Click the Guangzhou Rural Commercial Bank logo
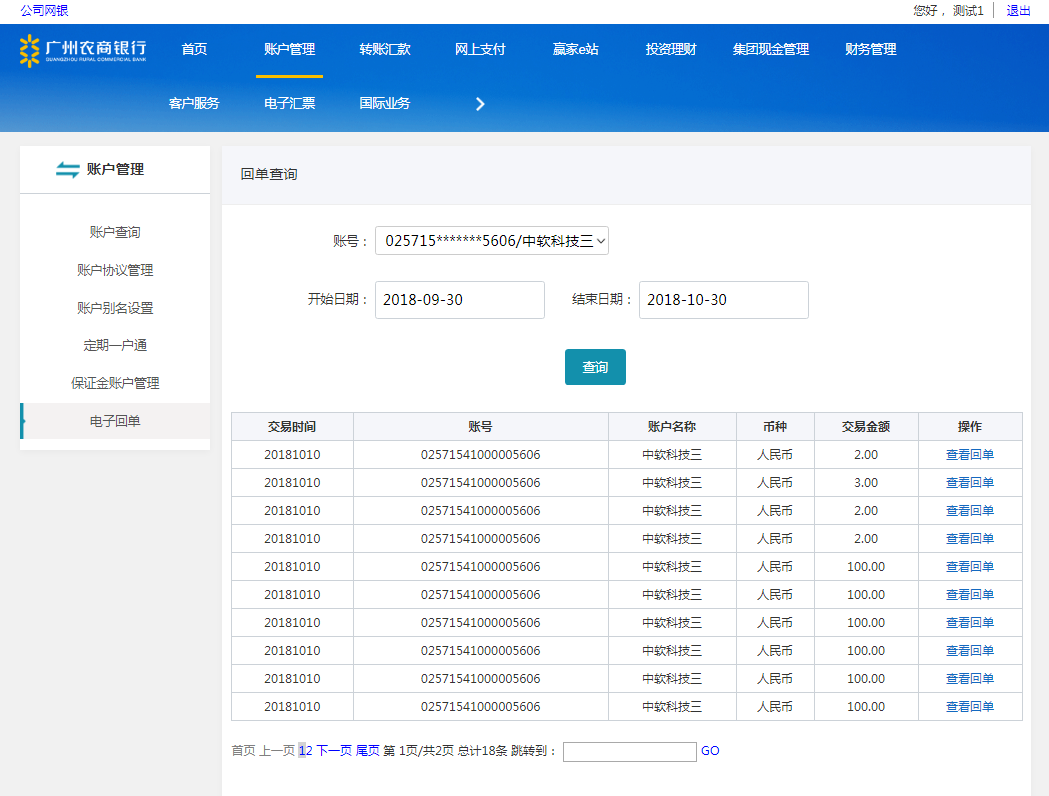The height and width of the screenshot is (796, 1049). pyautogui.click(x=83, y=51)
